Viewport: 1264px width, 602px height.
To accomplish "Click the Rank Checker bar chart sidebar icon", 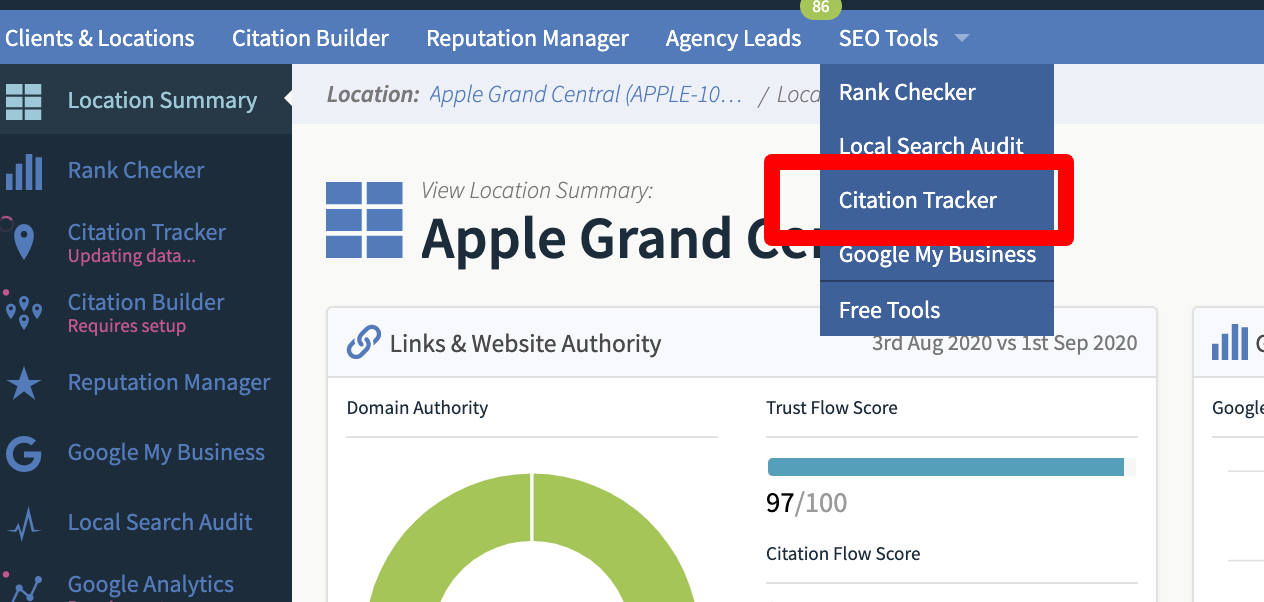I will [24, 172].
